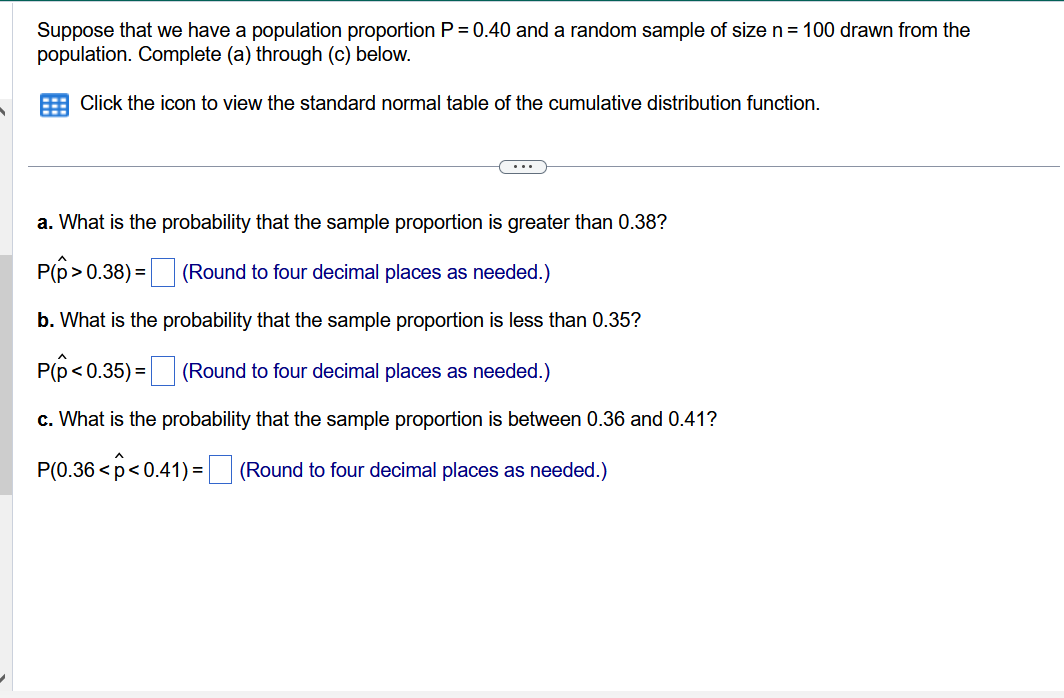
Task: Collapse the question area using the dots button
Action: coord(522,166)
